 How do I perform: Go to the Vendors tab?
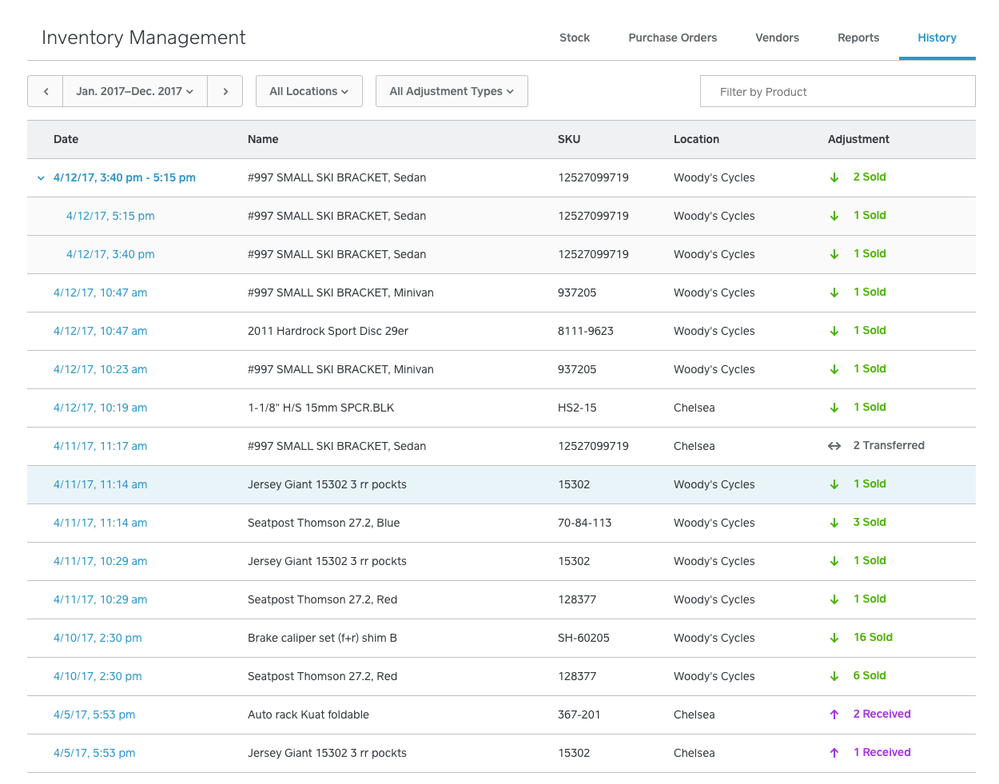coord(777,38)
